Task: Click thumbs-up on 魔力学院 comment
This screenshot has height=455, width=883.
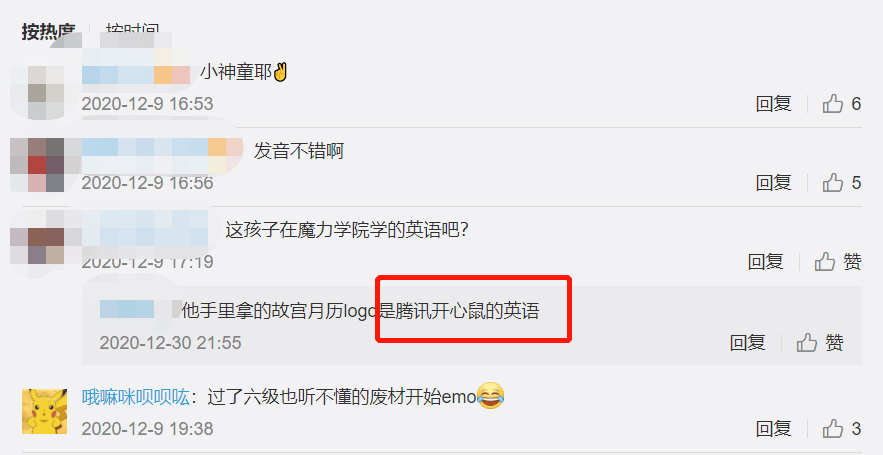Action: click(824, 262)
